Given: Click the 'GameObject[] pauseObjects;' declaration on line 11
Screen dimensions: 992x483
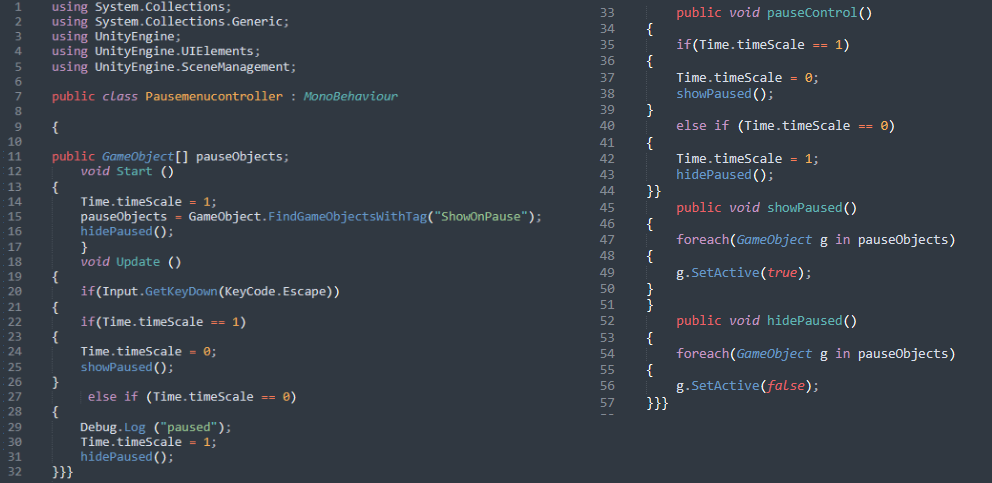Looking at the screenshot, I should [x=195, y=156].
